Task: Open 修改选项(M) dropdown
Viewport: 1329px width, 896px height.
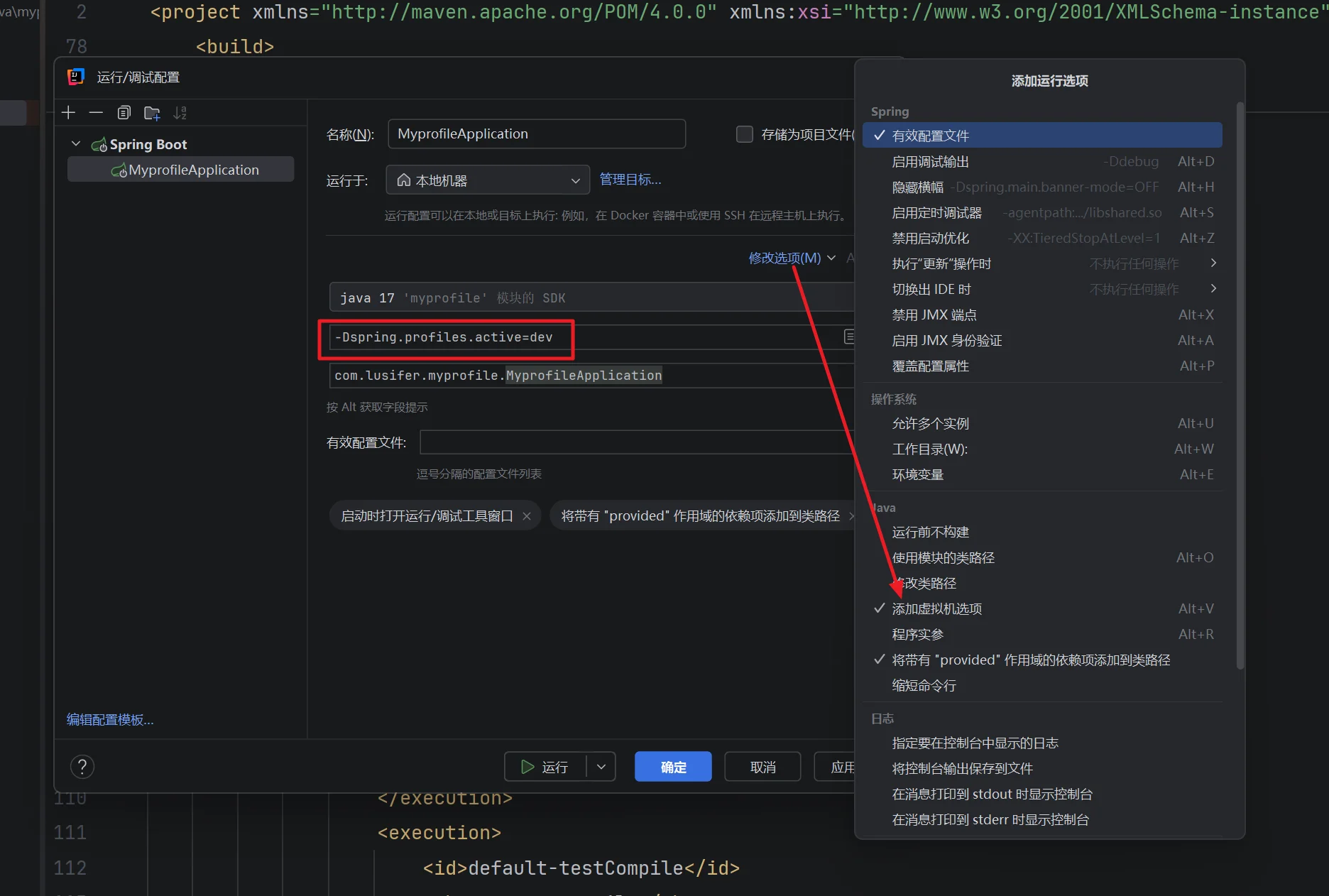Action: pyautogui.click(x=792, y=258)
